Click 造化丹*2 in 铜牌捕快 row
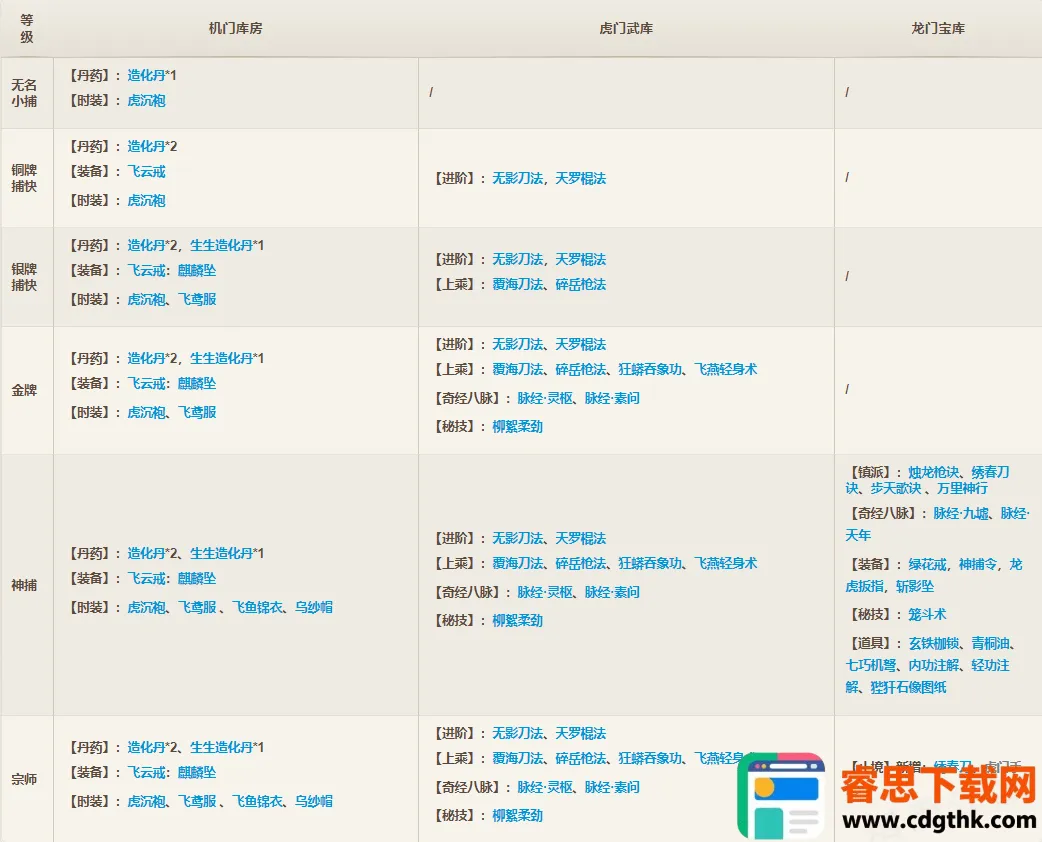1042x842 pixels. coord(152,147)
